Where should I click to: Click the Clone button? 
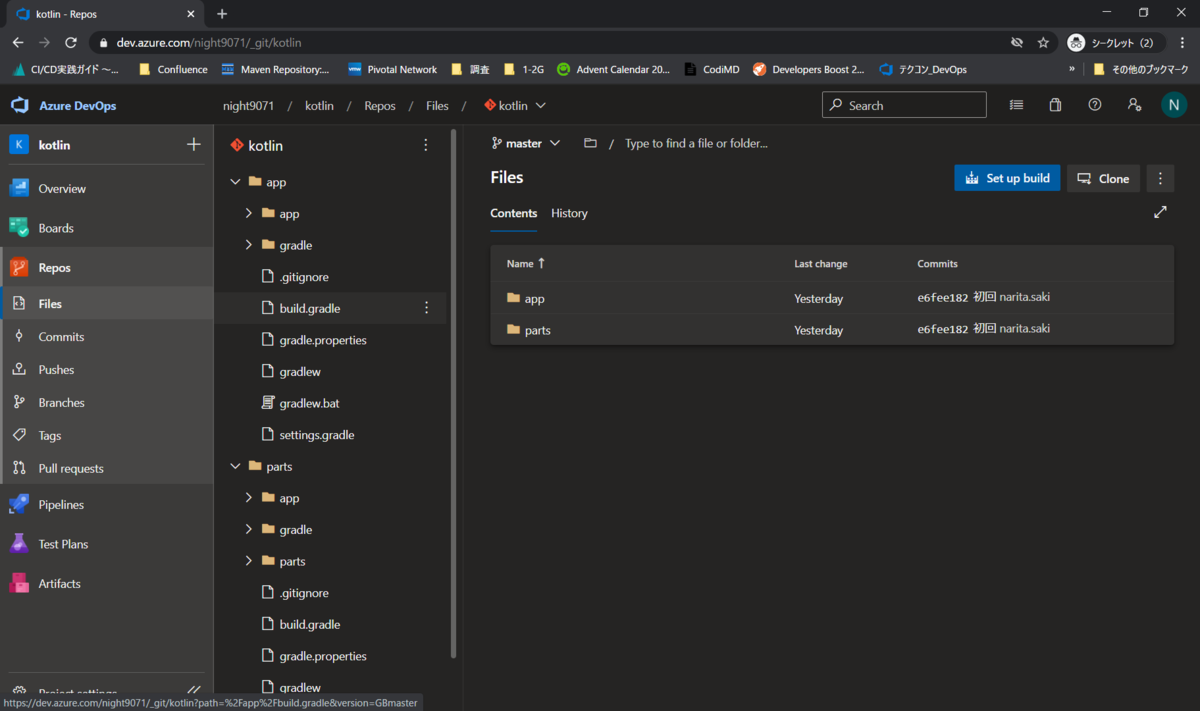click(1103, 178)
